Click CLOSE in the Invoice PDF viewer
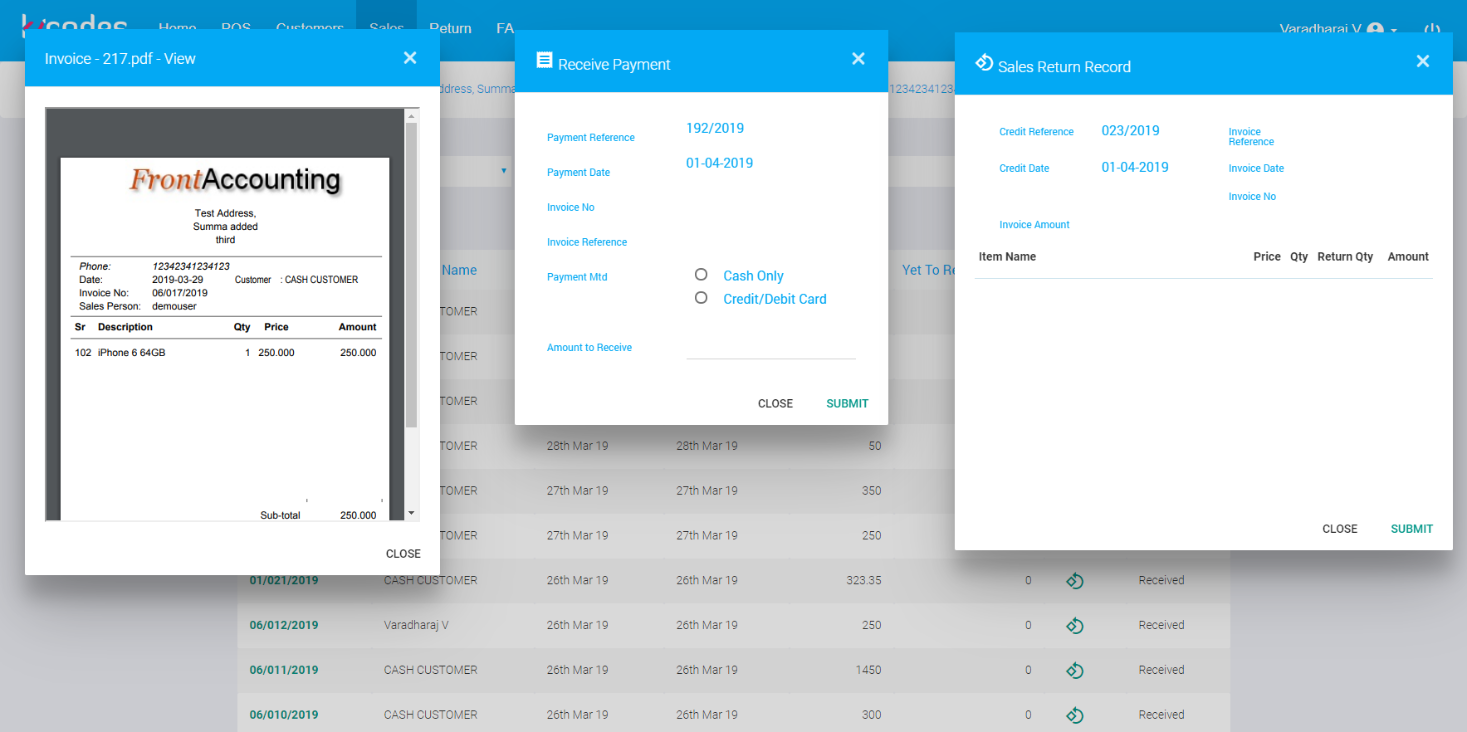The height and width of the screenshot is (732, 1467). (403, 554)
